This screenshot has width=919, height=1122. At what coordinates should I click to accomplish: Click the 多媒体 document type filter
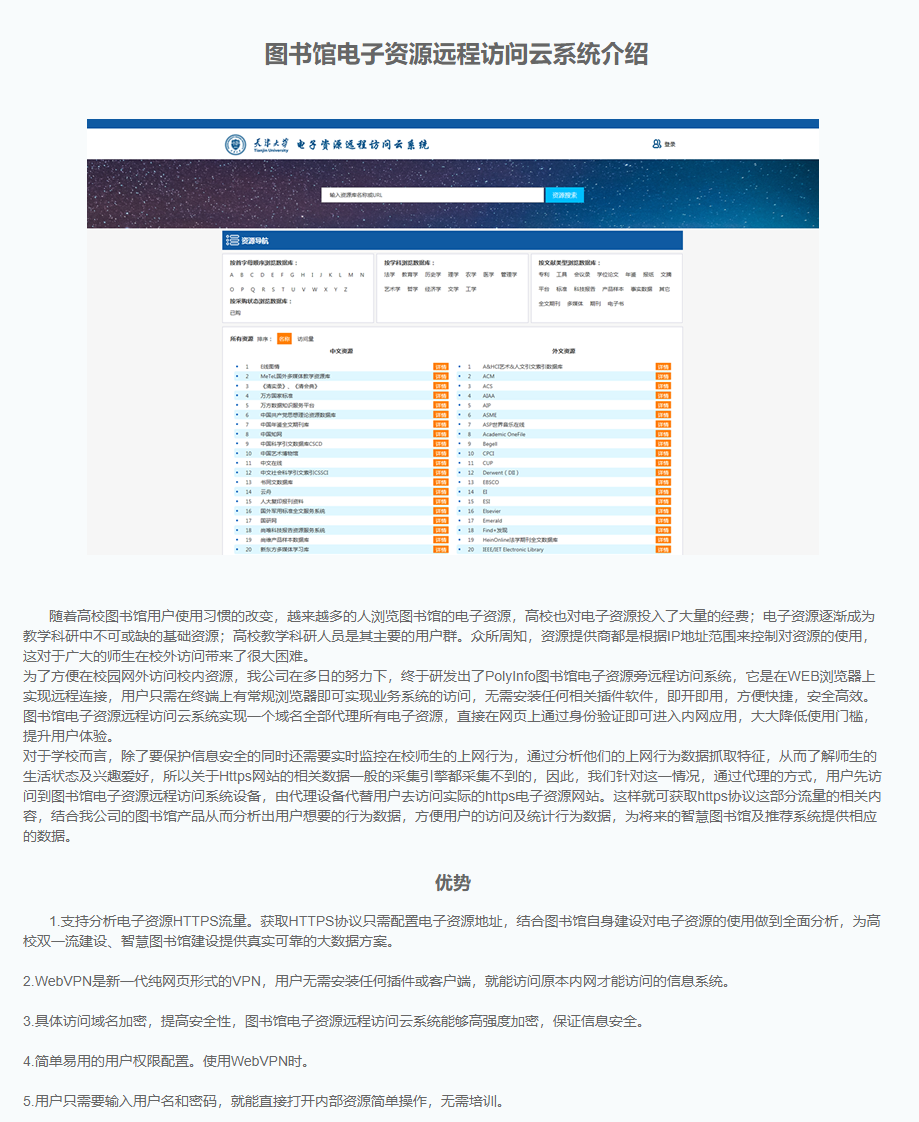pos(575,304)
